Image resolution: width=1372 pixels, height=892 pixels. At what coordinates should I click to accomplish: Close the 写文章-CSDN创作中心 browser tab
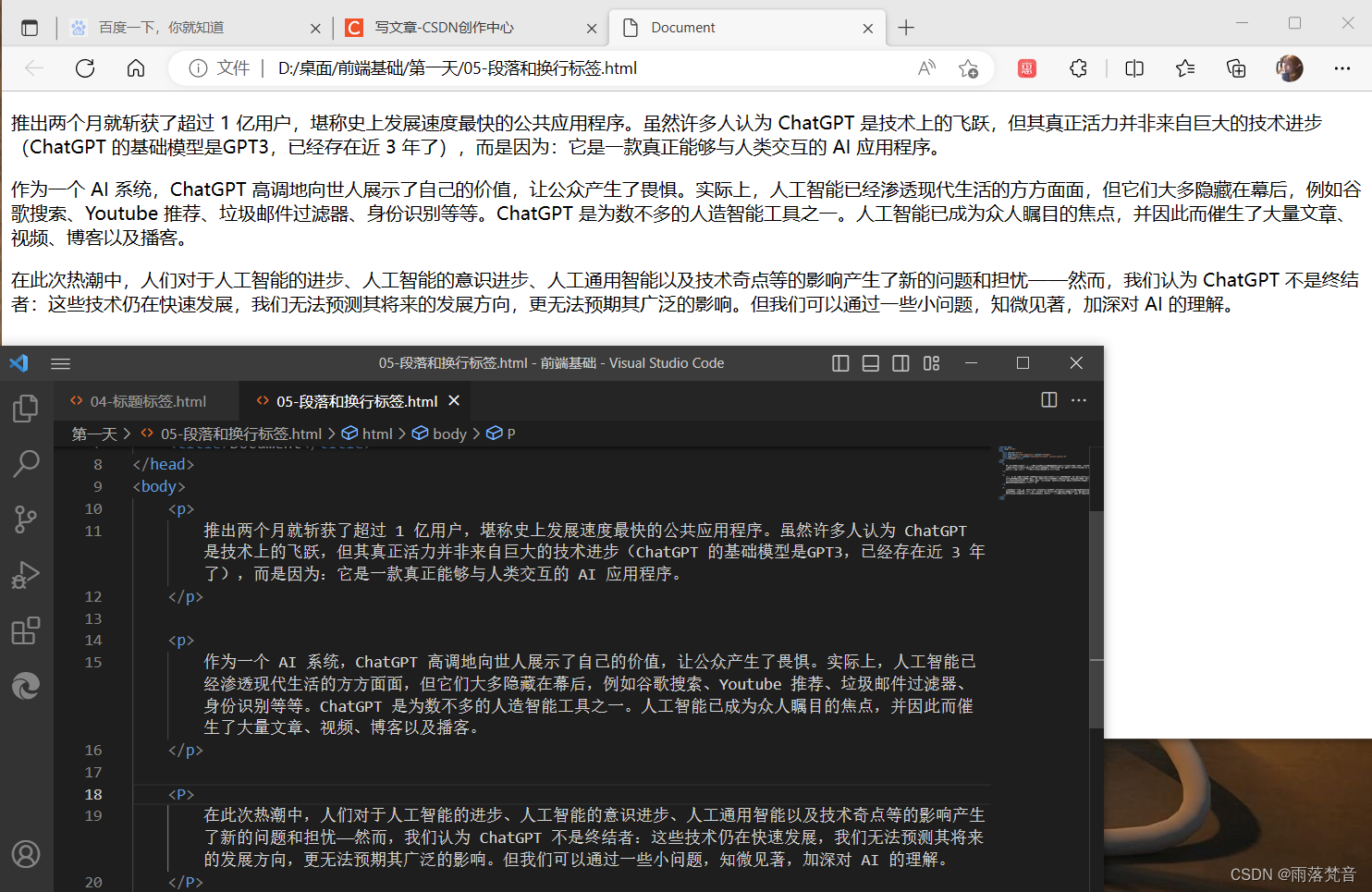click(x=592, y=29)
